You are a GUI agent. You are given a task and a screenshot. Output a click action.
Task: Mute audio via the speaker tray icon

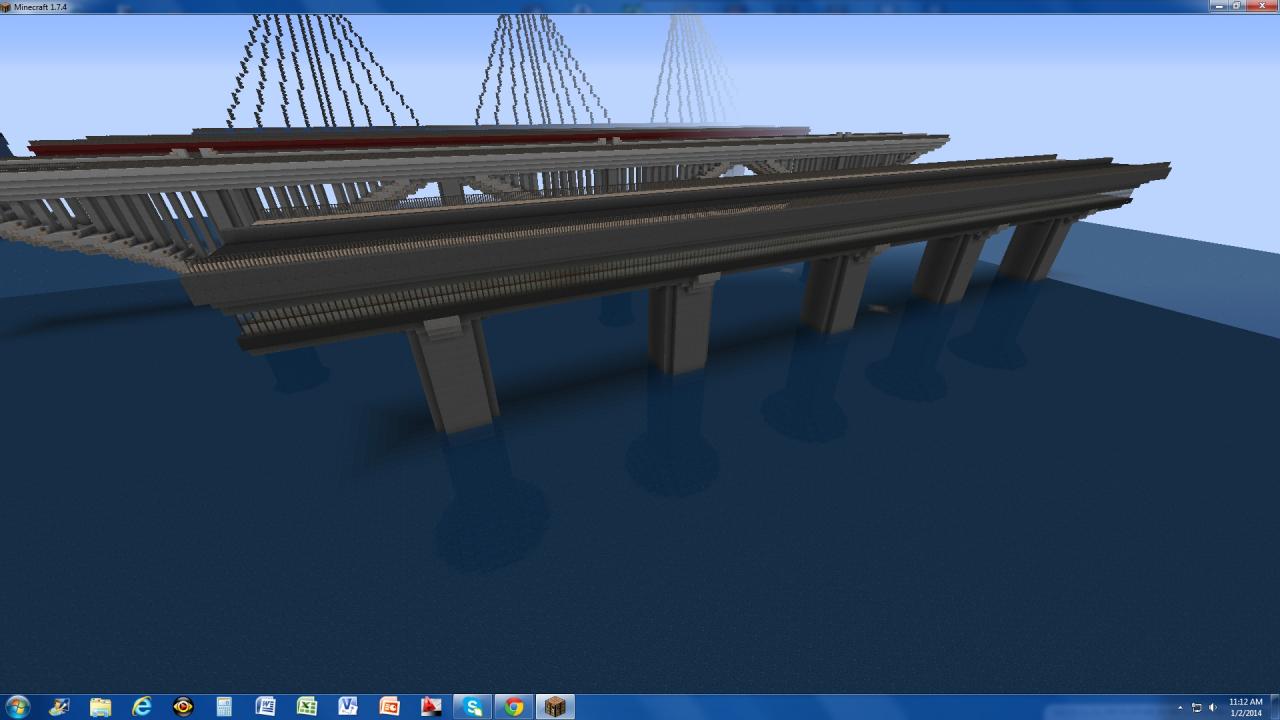(1212, 707)
